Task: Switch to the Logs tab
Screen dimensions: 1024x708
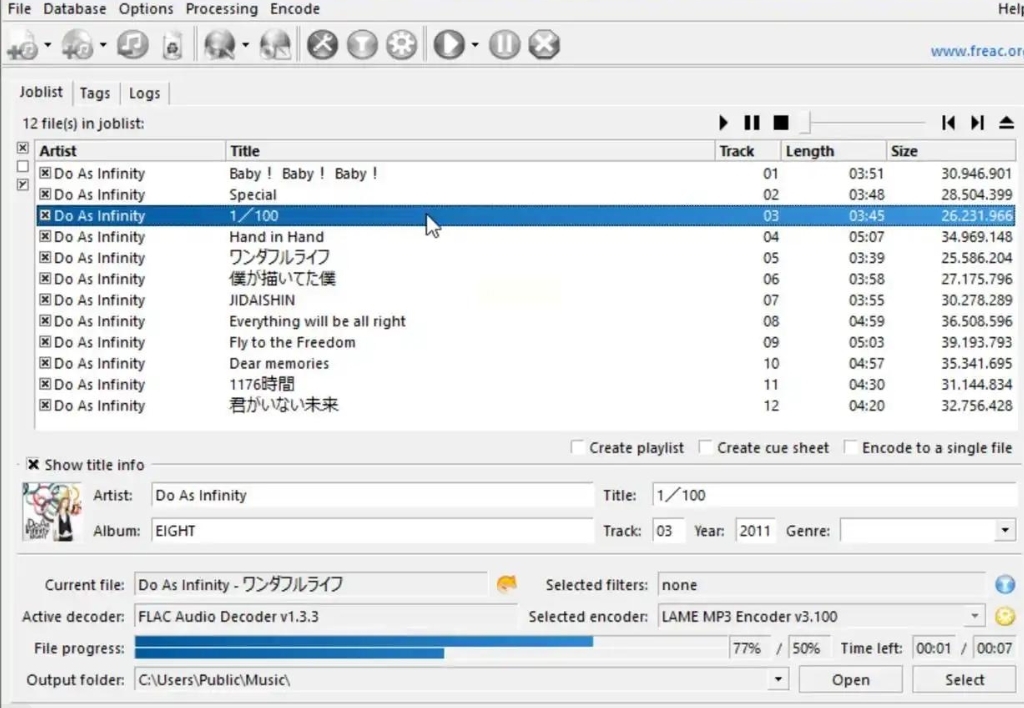Action: click(144, 93)
